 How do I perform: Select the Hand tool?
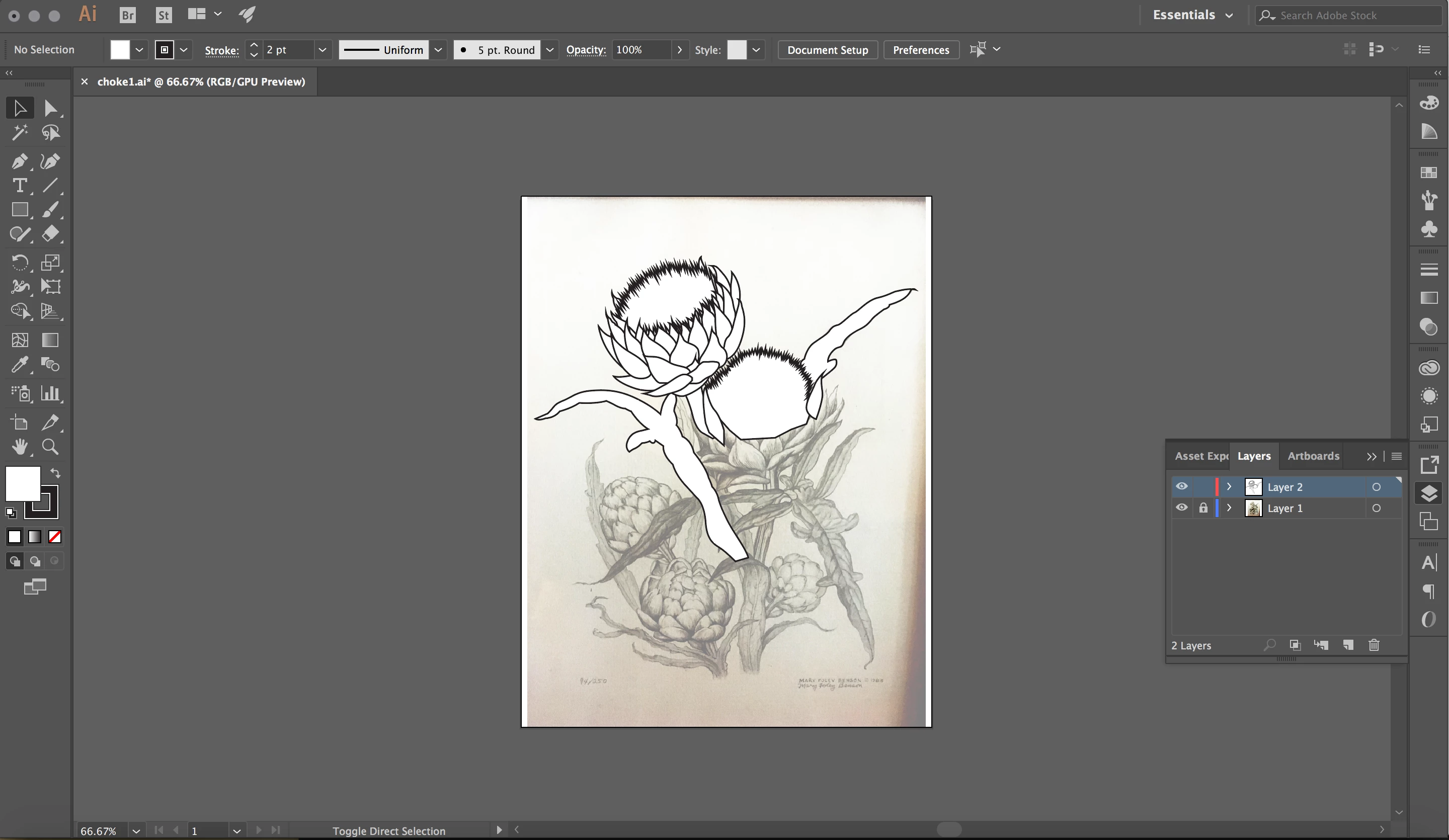point(19,447)
